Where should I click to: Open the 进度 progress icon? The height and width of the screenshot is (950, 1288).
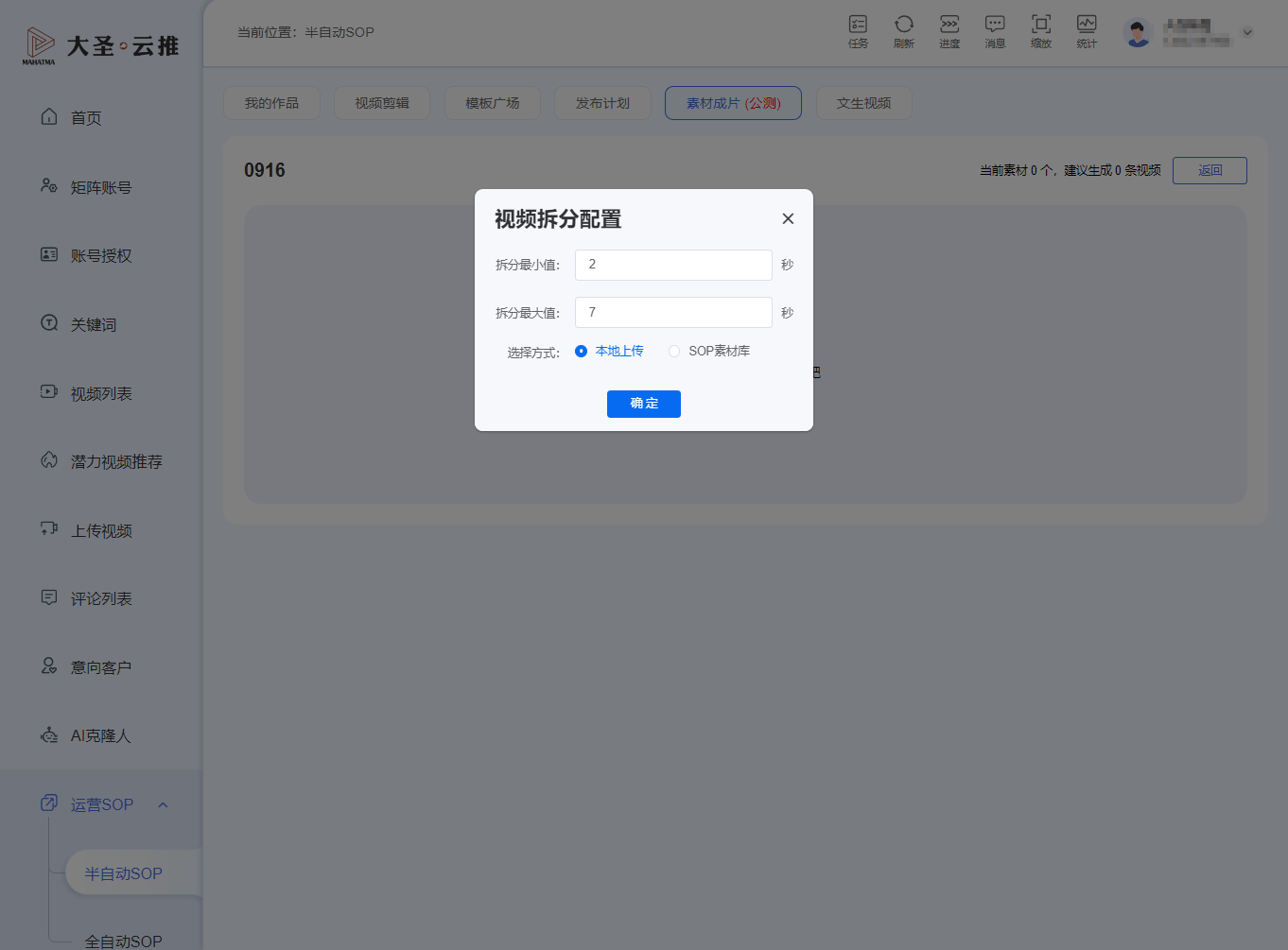point(949,31)
